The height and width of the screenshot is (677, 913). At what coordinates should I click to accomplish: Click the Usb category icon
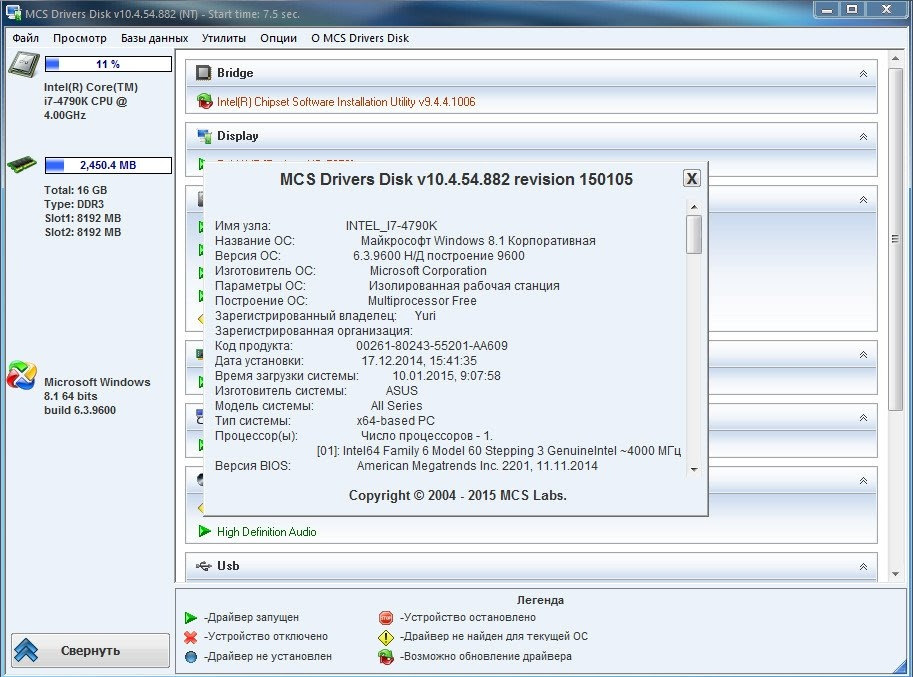tap(203, 566)
